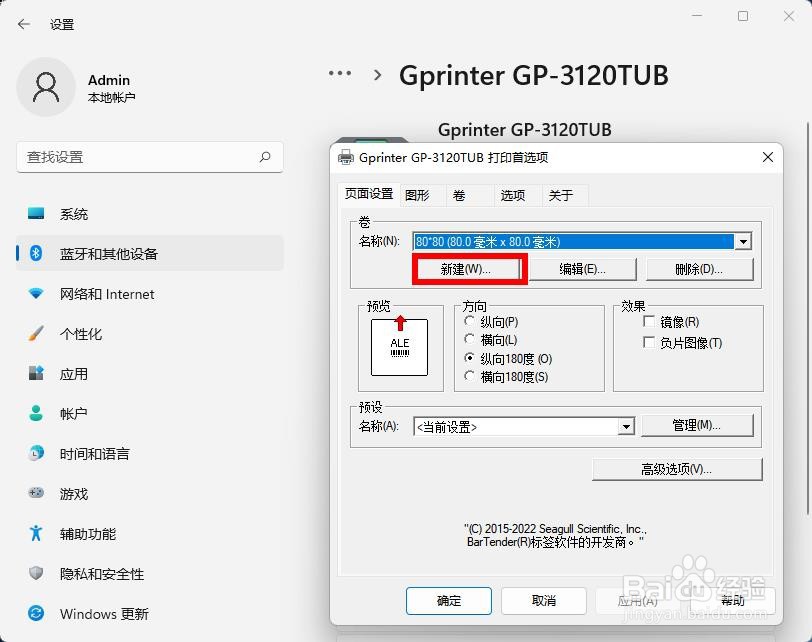Screen dimensions: 812x642
Task: Click the 查找设置 search field
Action: (x=150, y=157)
